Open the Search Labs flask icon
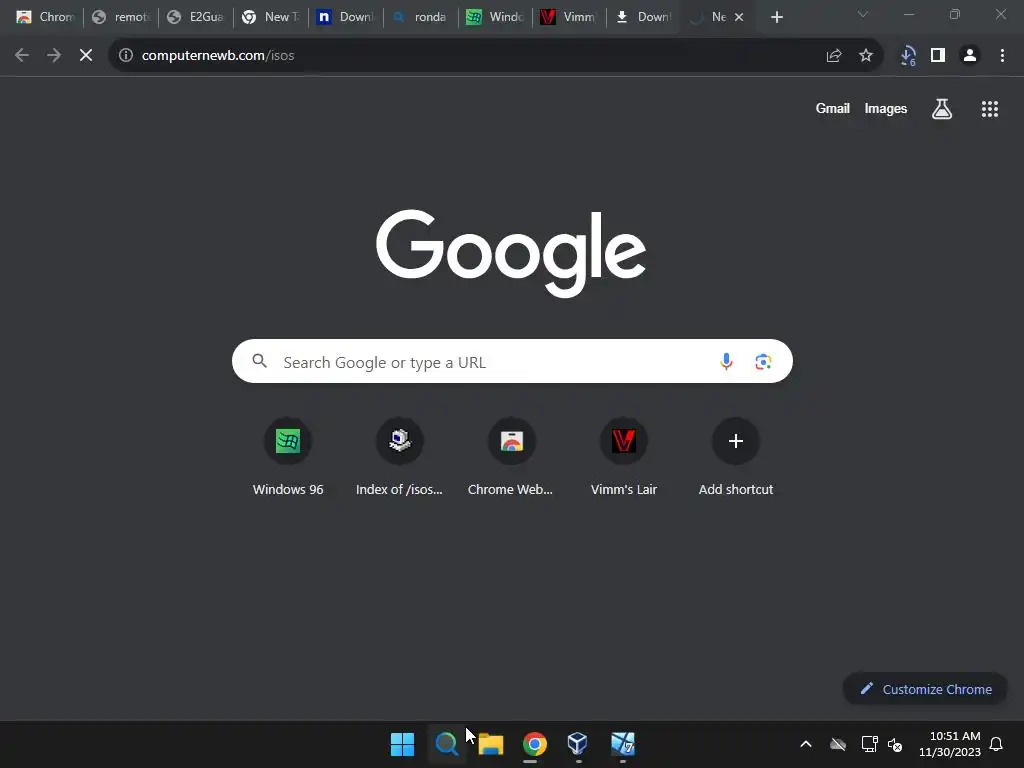The image size is (1024, 768). (942, 109)
